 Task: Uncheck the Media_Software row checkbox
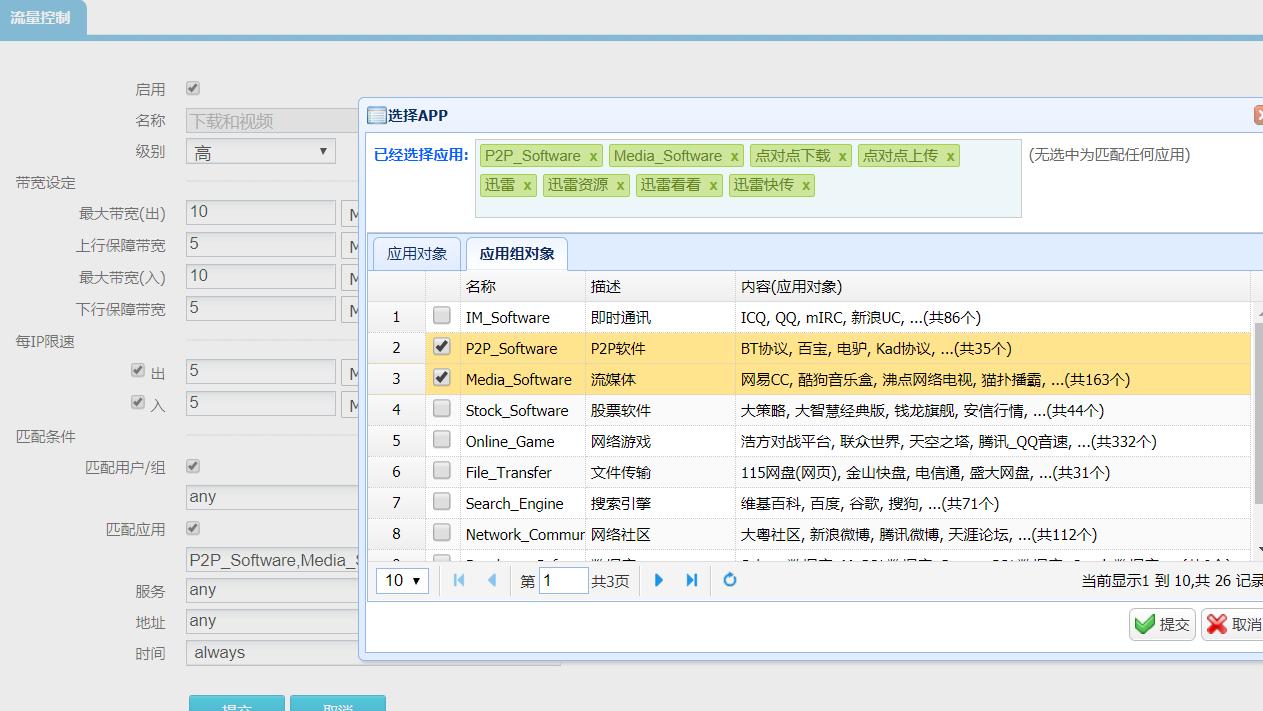coord(441,378)
